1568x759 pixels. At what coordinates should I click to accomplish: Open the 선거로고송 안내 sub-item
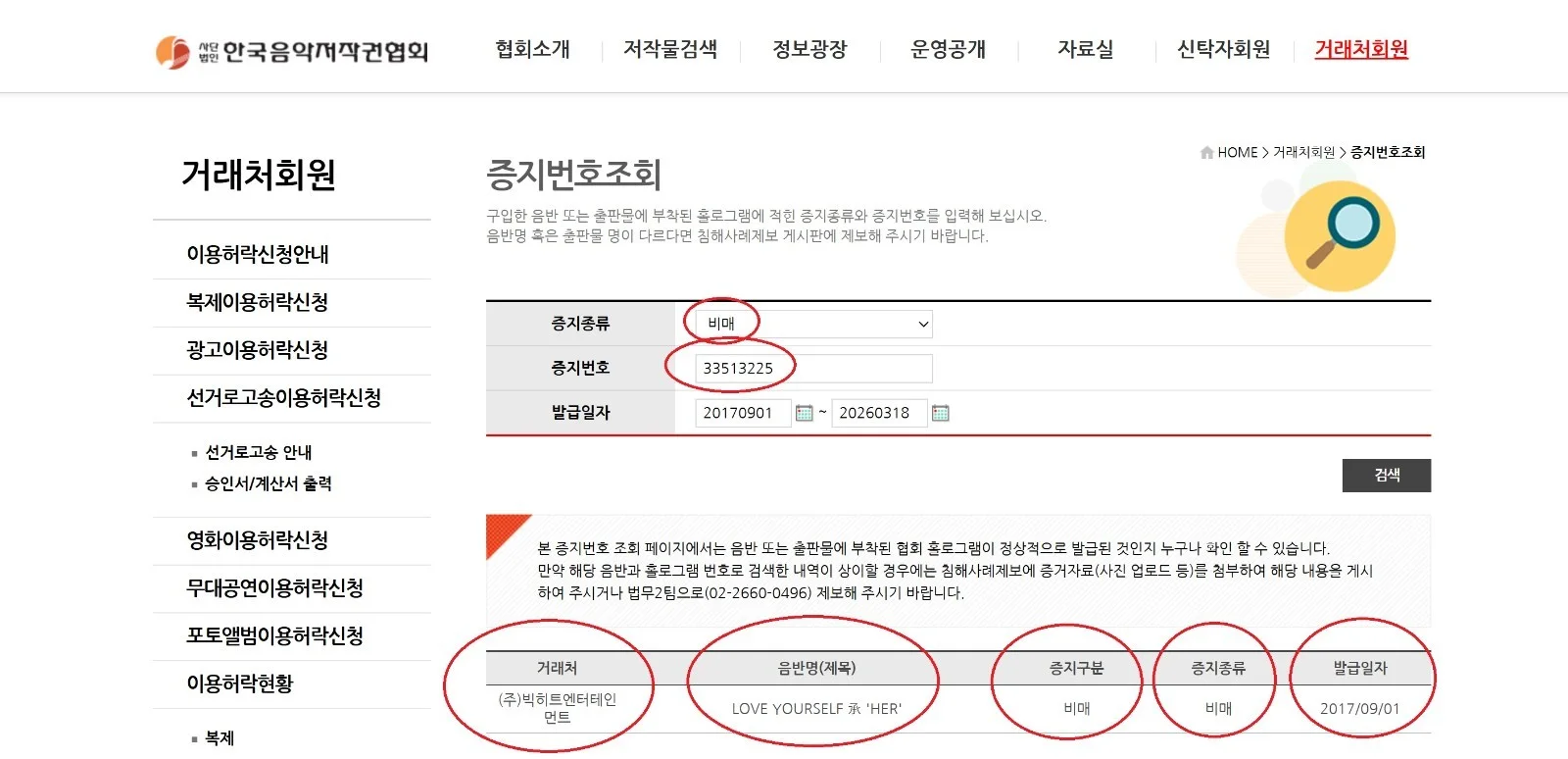point(259,452)
